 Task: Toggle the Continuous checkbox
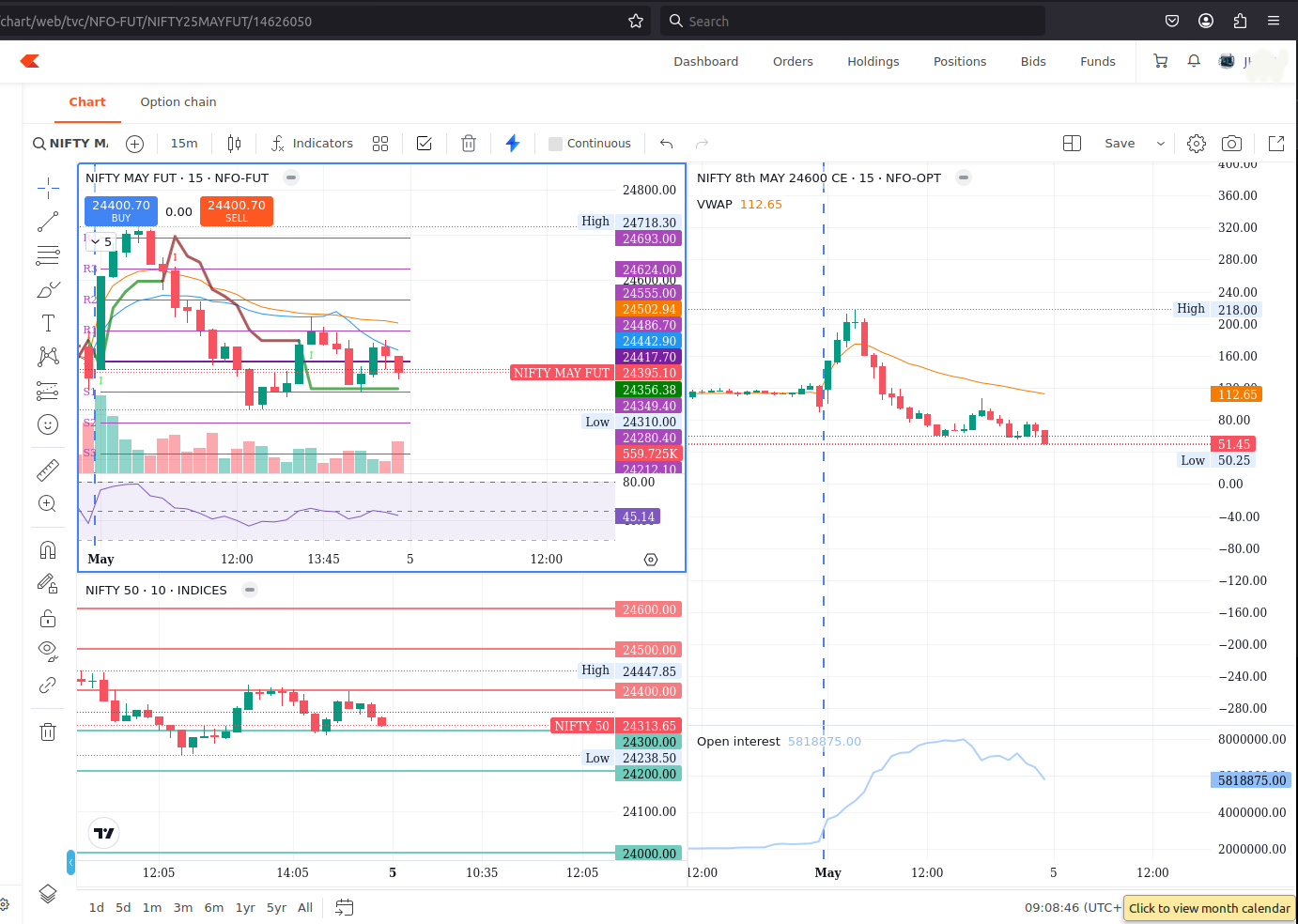(x=556, y=144)
